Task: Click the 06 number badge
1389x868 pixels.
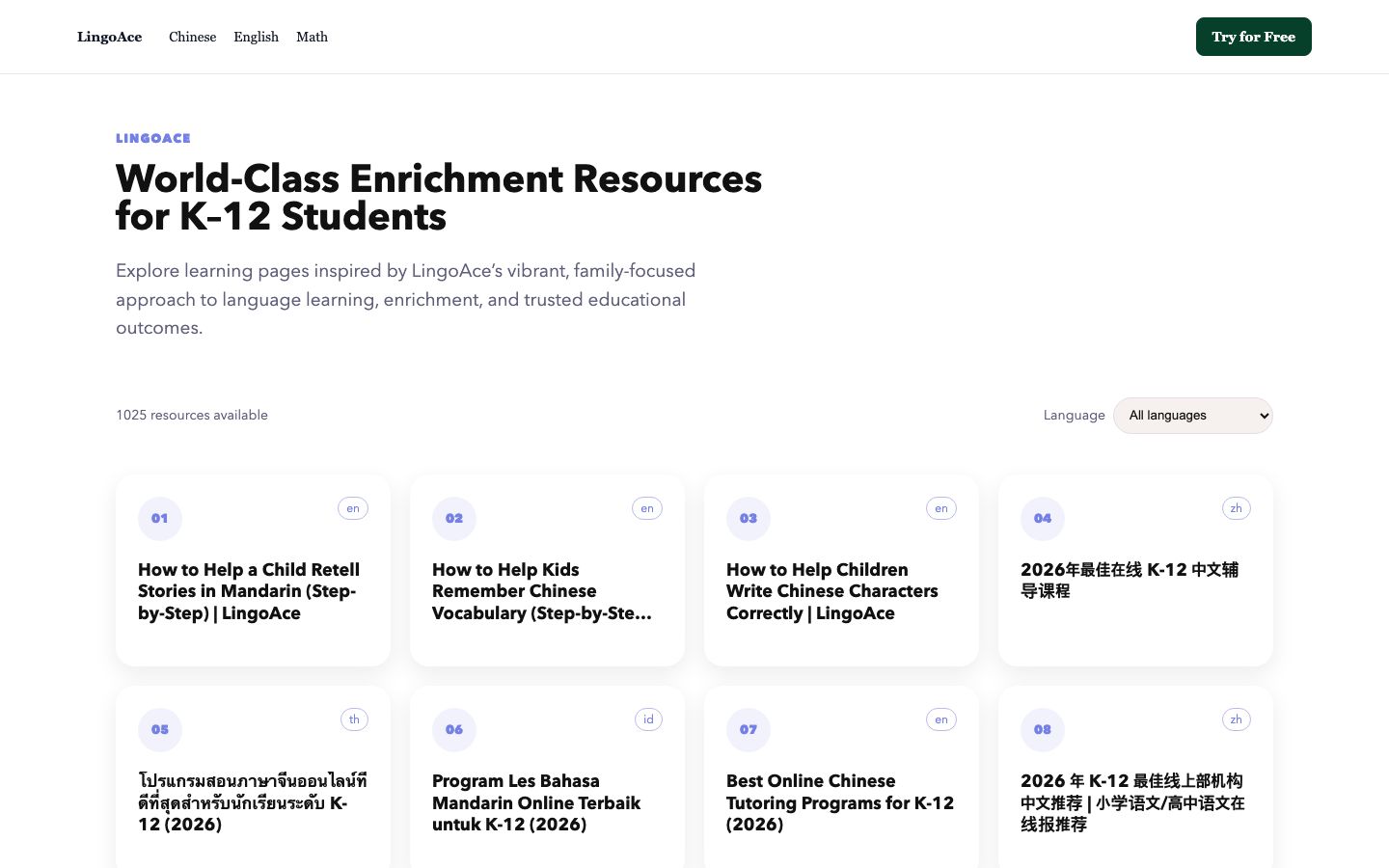Action: click(454, 730)
